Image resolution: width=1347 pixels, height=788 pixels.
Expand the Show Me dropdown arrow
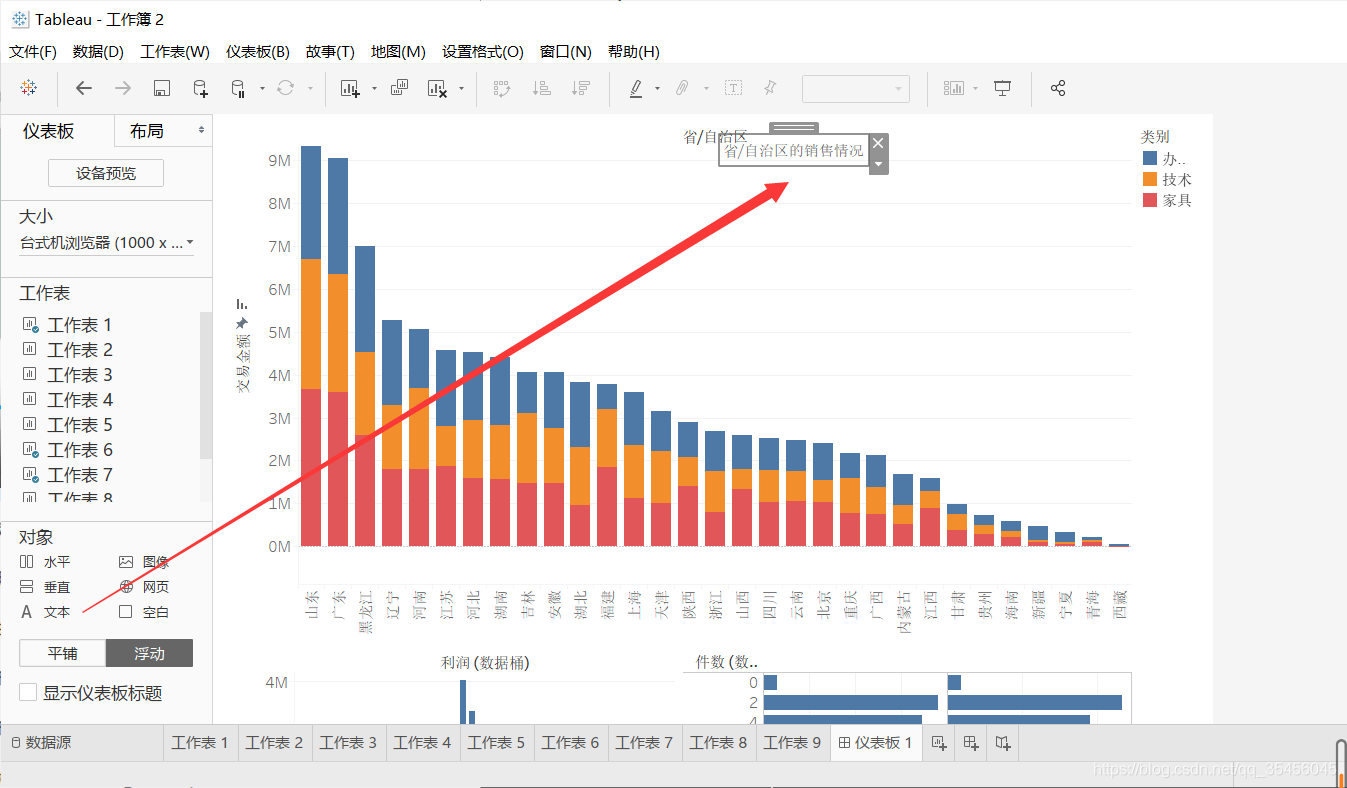pyautogui.click(x=975, y=88)
